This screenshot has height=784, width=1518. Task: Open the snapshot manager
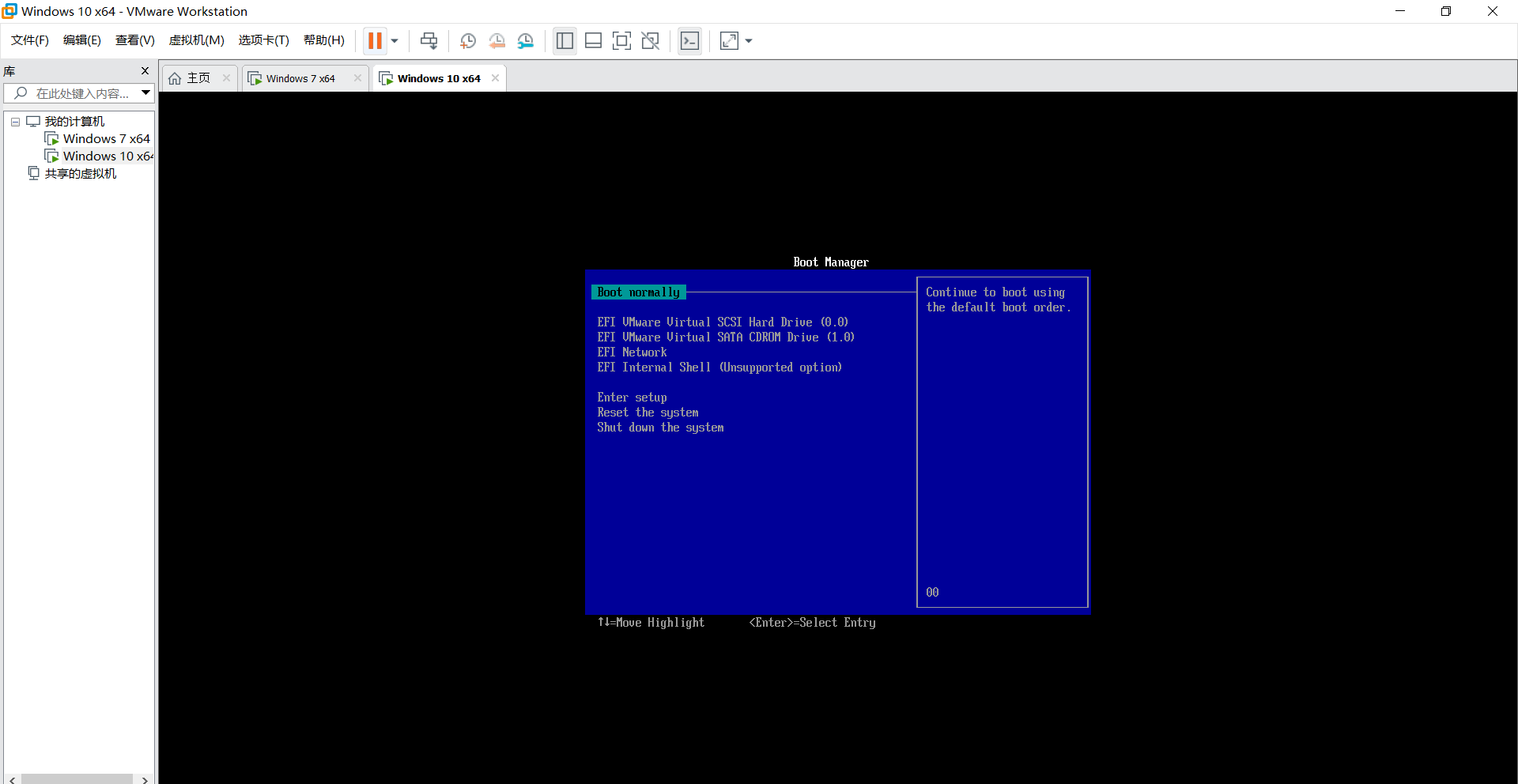click(x=526, y=40)
